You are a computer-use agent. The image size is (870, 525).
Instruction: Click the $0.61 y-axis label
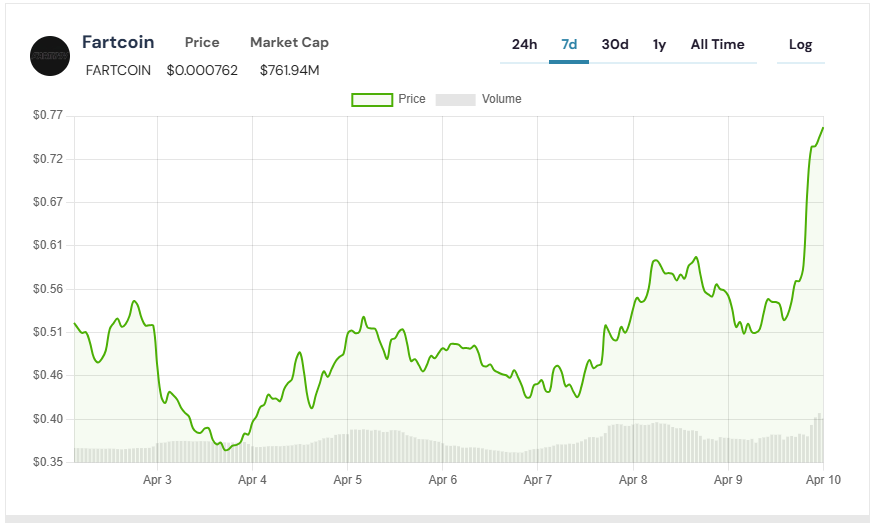pos(48,245)
